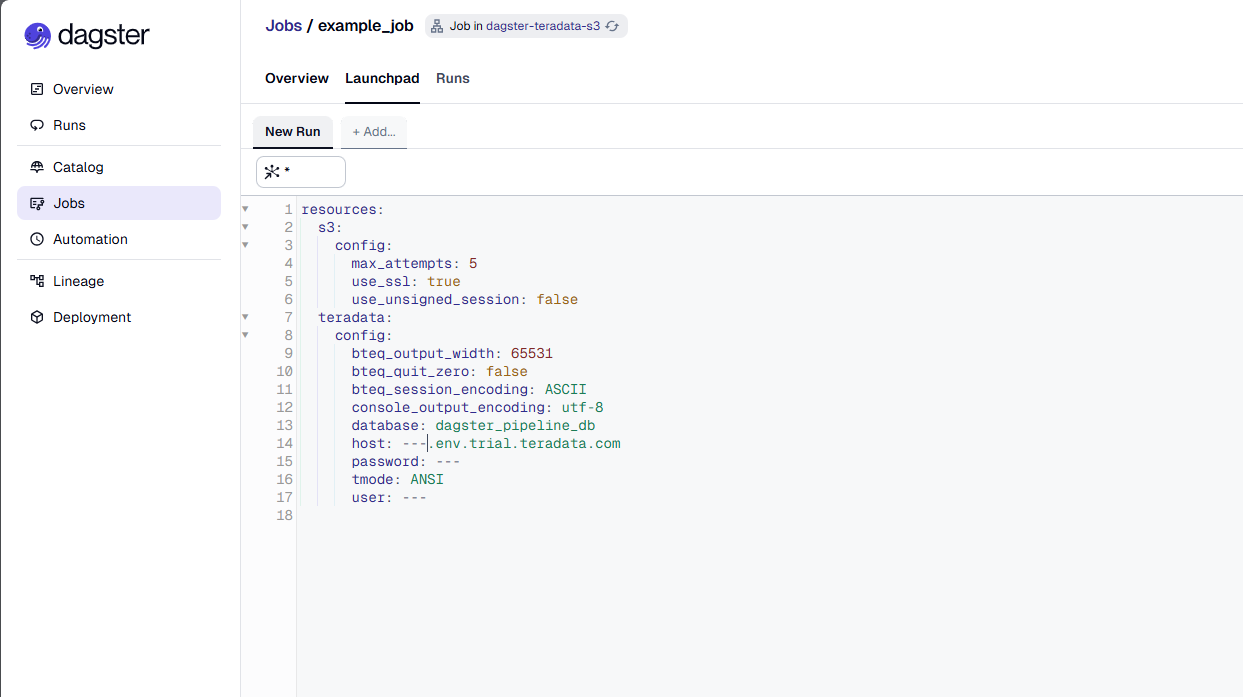This screenshot has height=697, width=1243.
Task: Open Catalog in the sidebar
Action: pyautogui.click(x=119, y=167)
